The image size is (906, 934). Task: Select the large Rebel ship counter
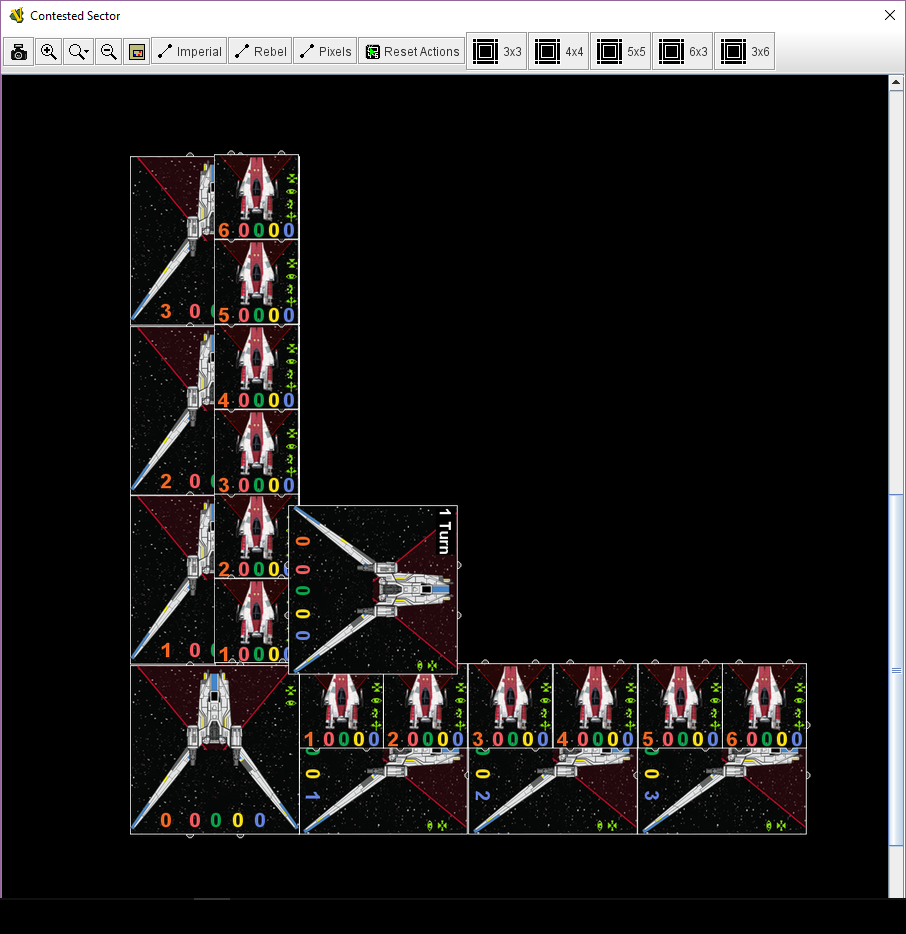(213, 748)
